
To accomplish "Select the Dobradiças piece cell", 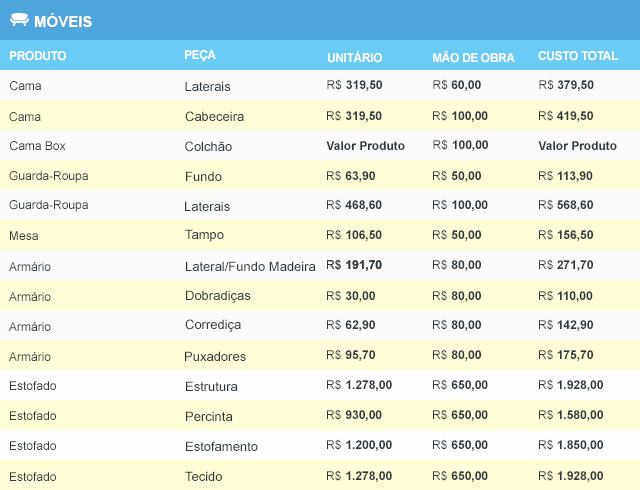I will click(x=218, y=296).
